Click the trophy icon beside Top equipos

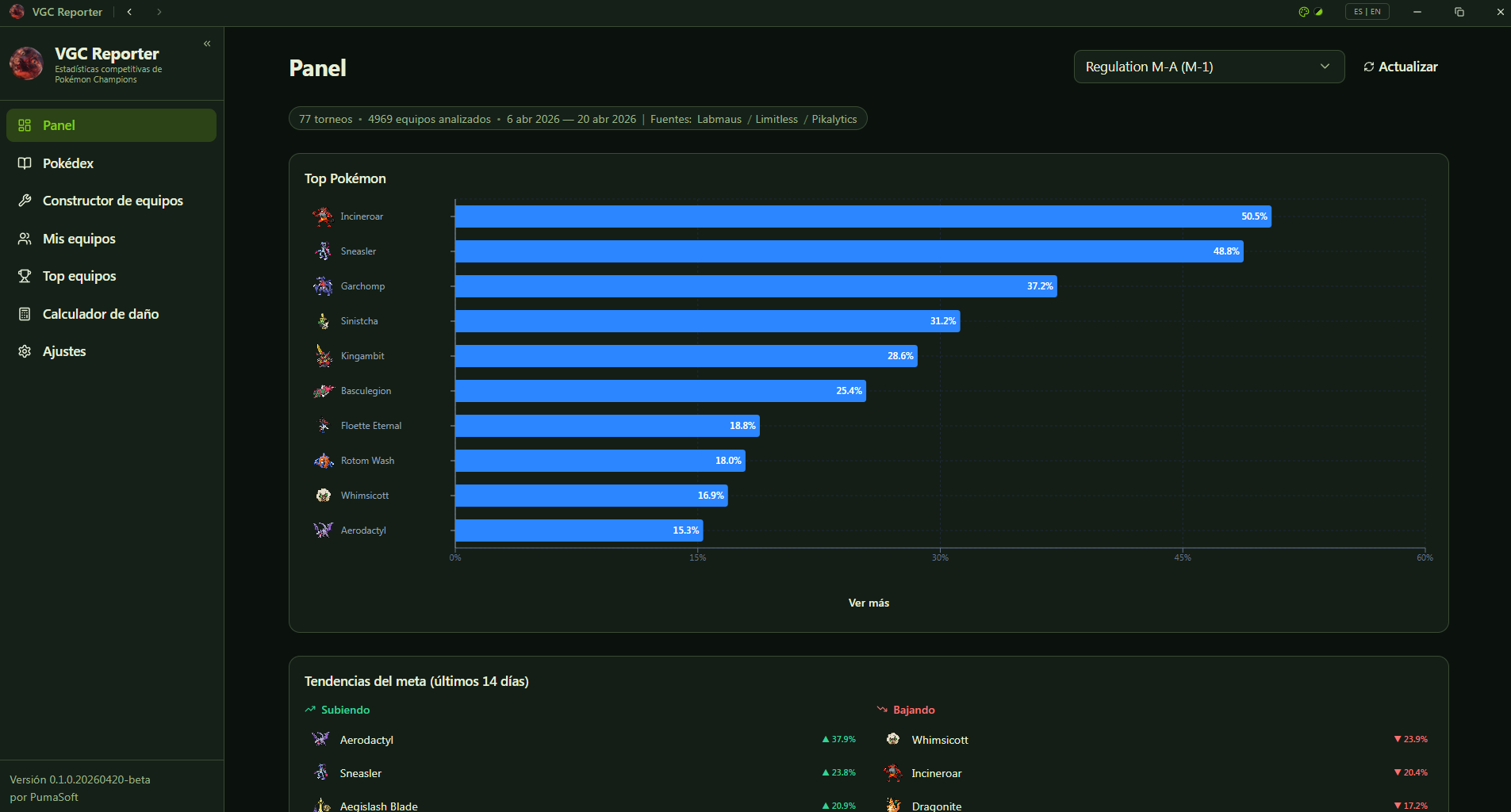coord(25,276)
